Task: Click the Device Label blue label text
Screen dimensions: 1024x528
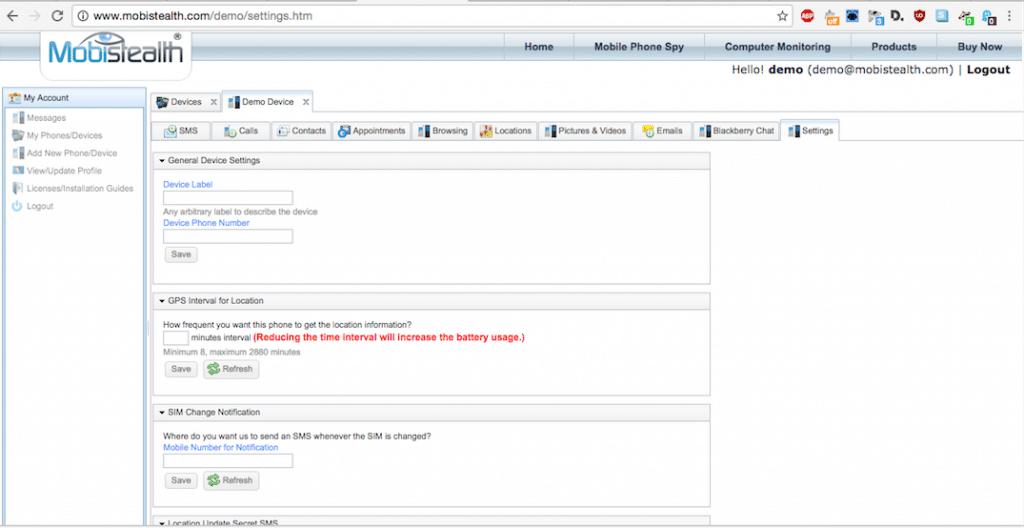Action: click(x=187, y=184)
